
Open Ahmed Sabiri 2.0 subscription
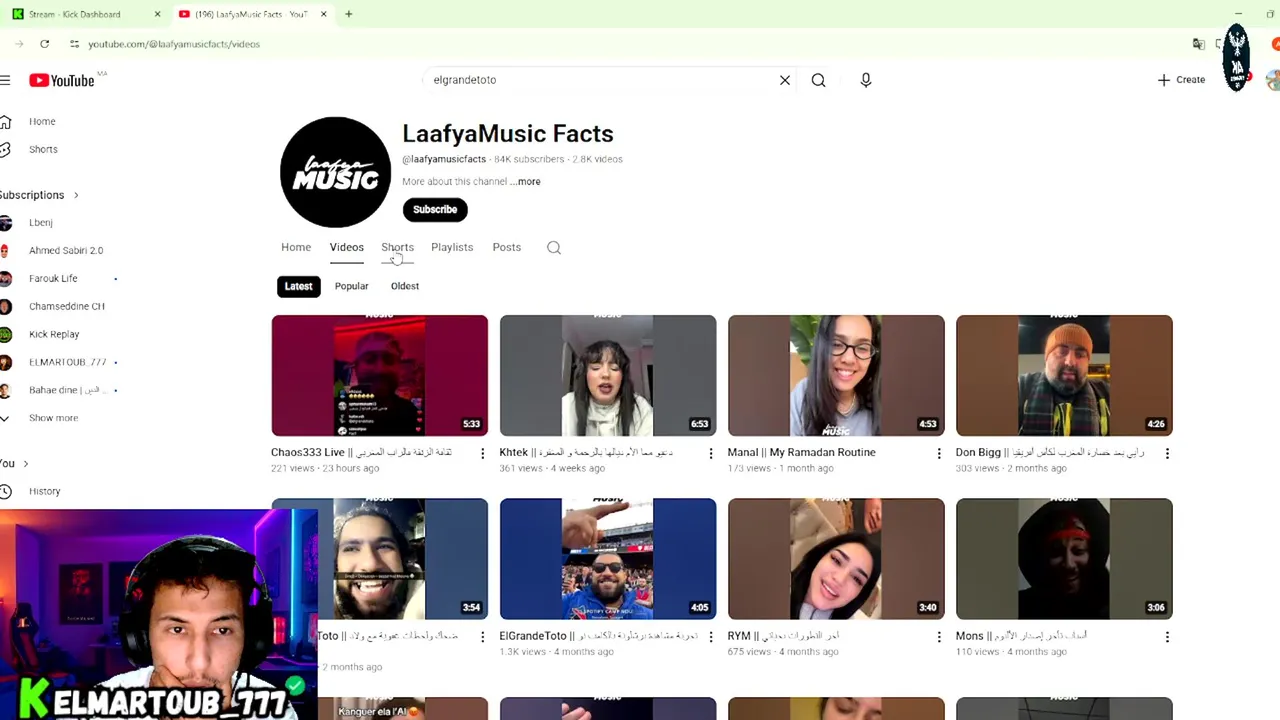click(66, 250)
